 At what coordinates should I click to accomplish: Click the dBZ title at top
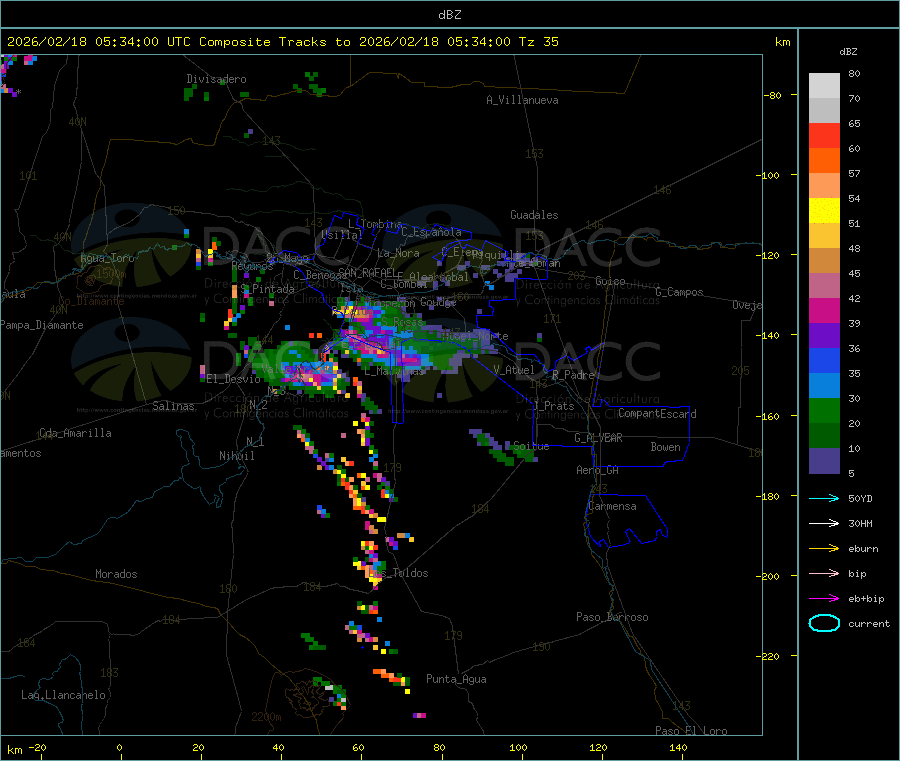[x=449, y=15]
